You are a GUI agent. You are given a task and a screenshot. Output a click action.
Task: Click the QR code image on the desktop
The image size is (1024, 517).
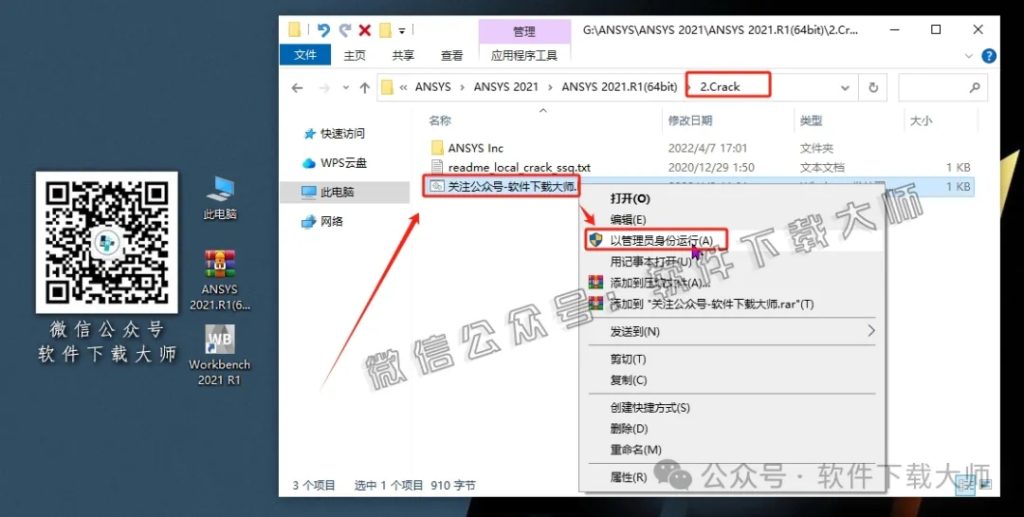pos(106,242)
